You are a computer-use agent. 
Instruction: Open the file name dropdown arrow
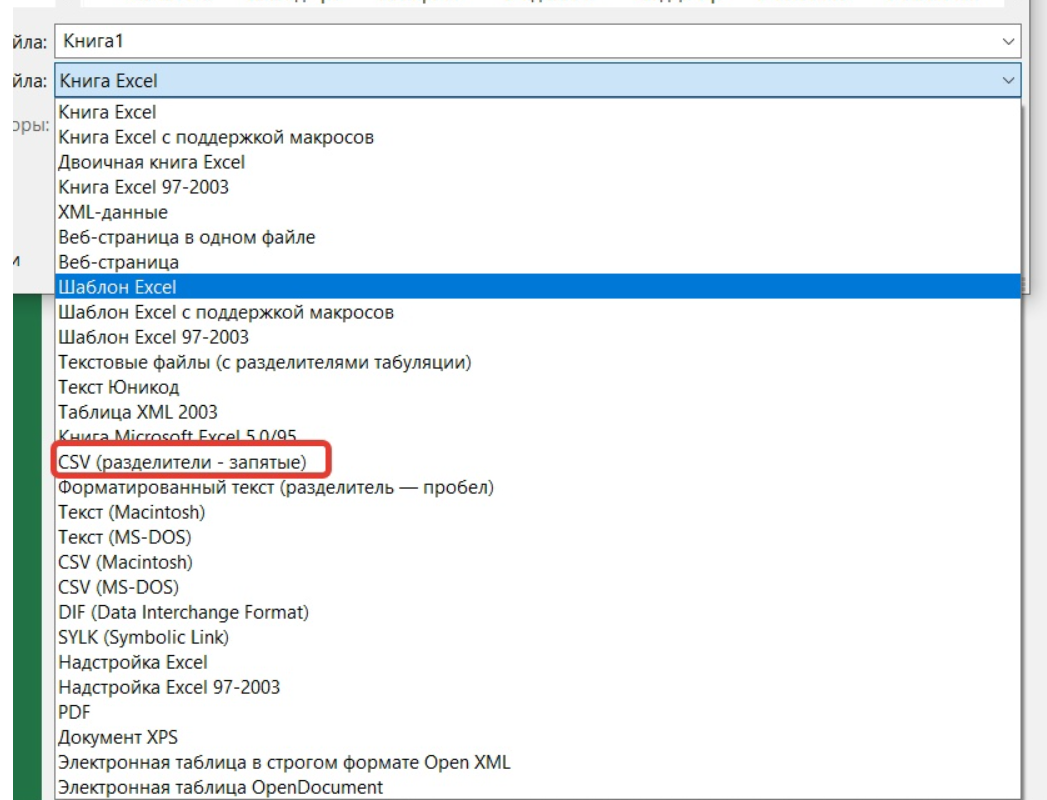click(x=1008, y=41)
